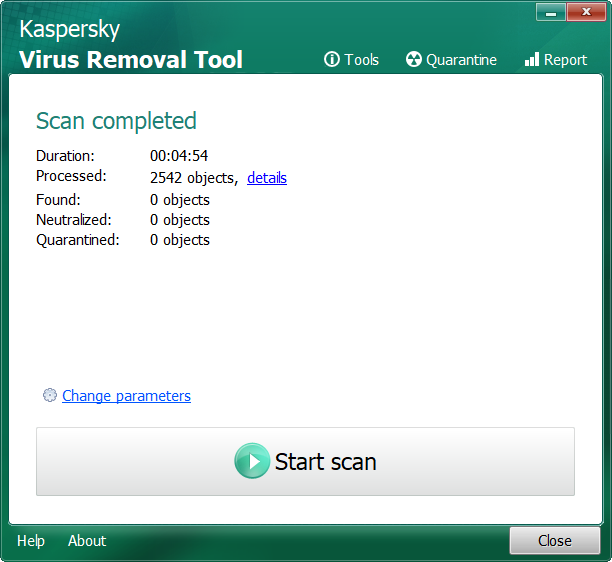
Task: Select the Quarantined label
Action: point(78,240)
